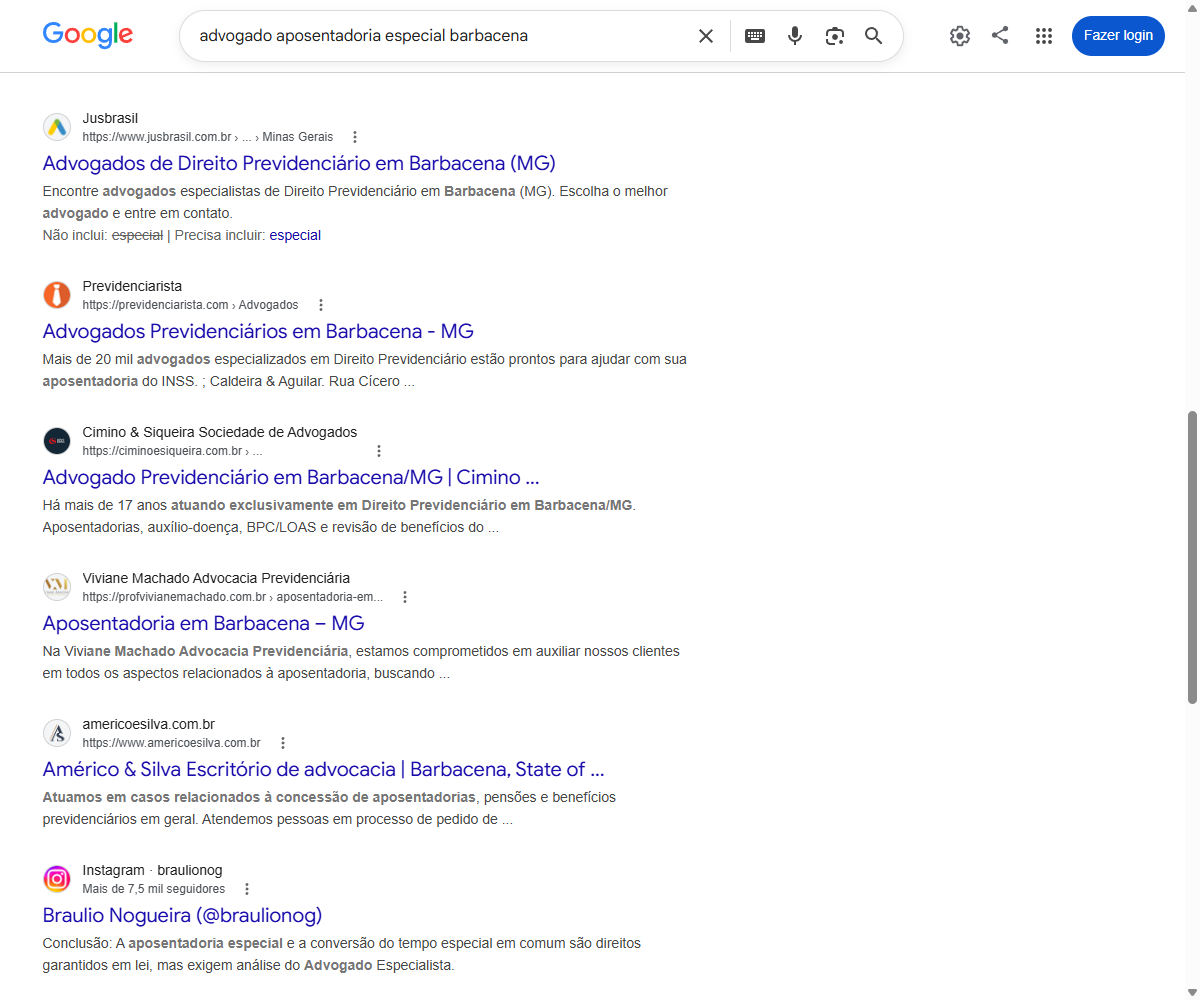Open quick settings gear icon
This screenshot has height=1000, width=1200.
click(x=960, y=36)
